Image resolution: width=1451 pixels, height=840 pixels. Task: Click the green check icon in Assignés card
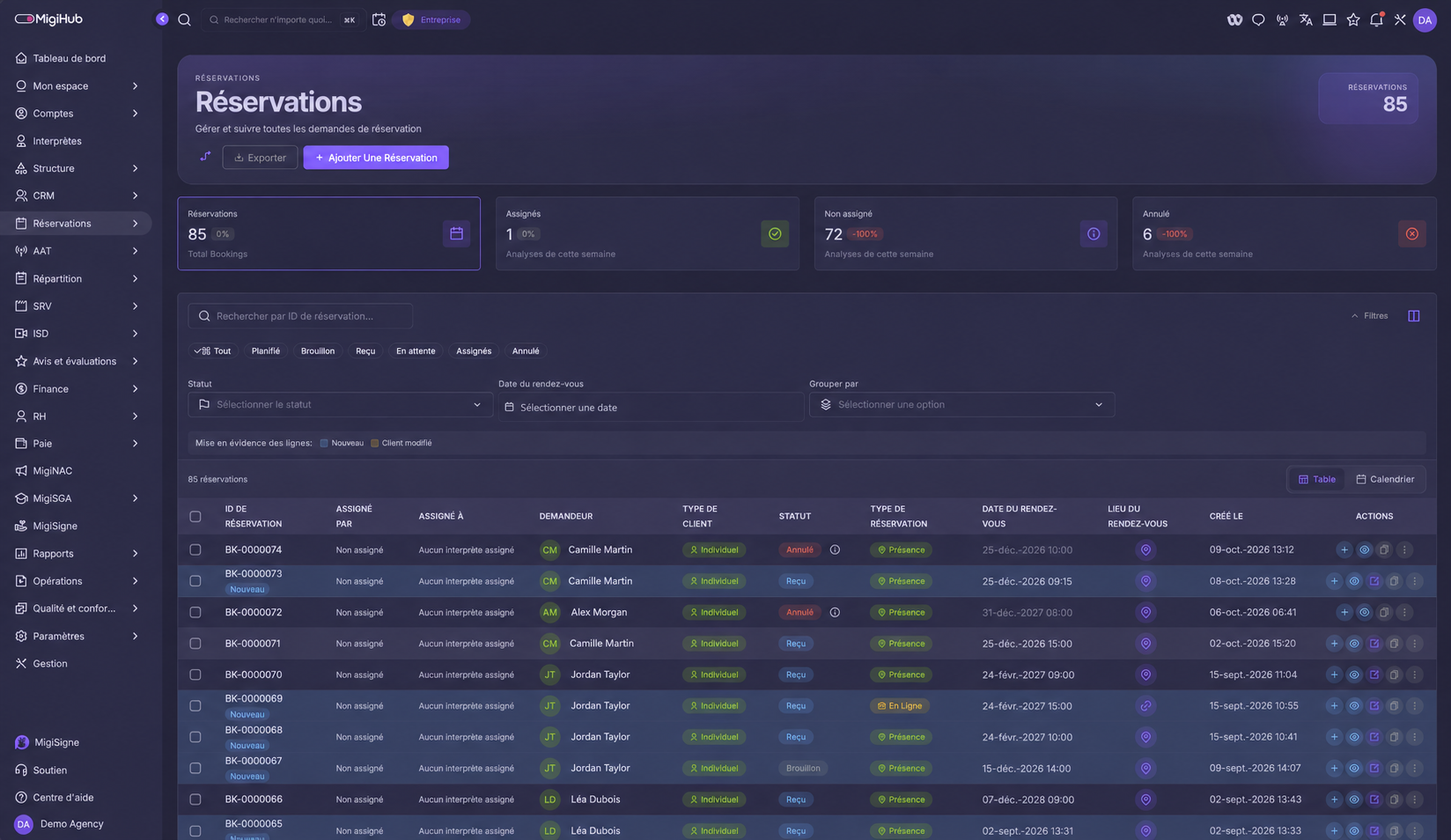coord(775,233)
